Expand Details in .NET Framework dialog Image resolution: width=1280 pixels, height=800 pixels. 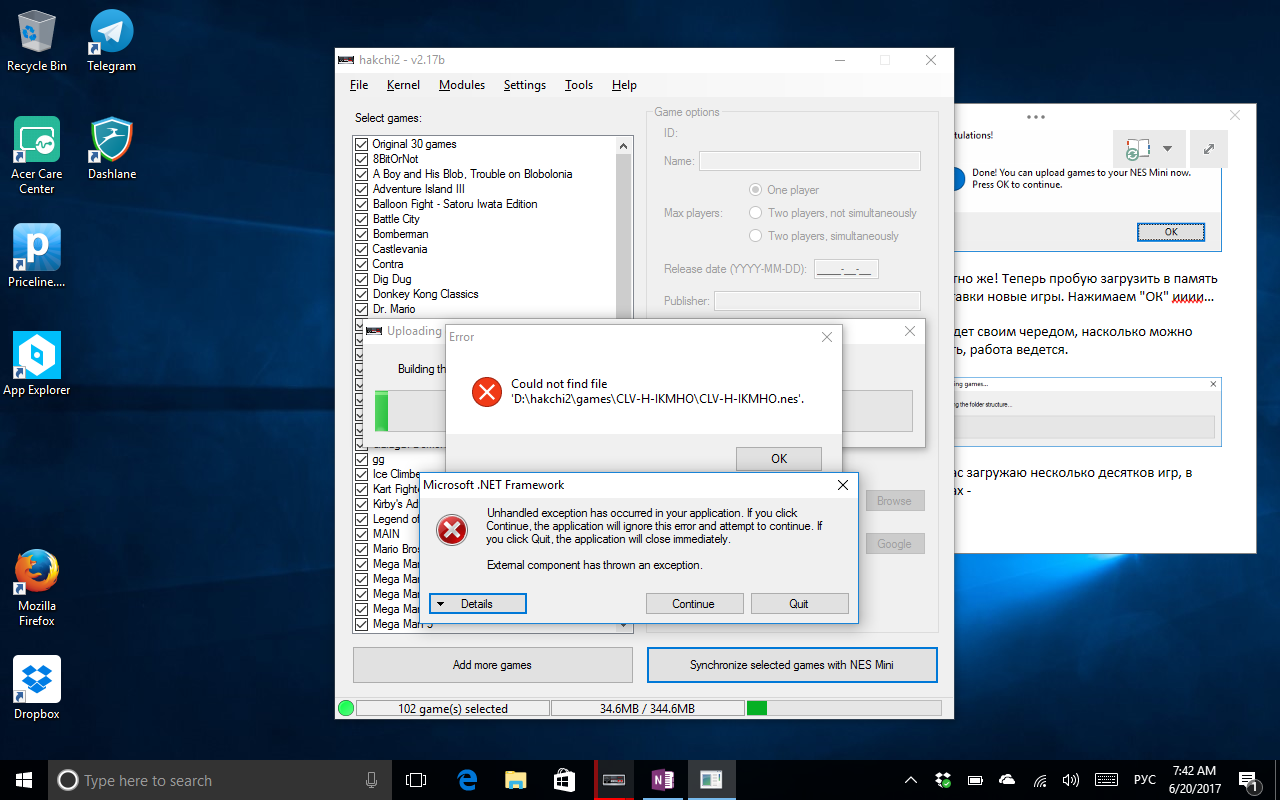coord(477,604)
